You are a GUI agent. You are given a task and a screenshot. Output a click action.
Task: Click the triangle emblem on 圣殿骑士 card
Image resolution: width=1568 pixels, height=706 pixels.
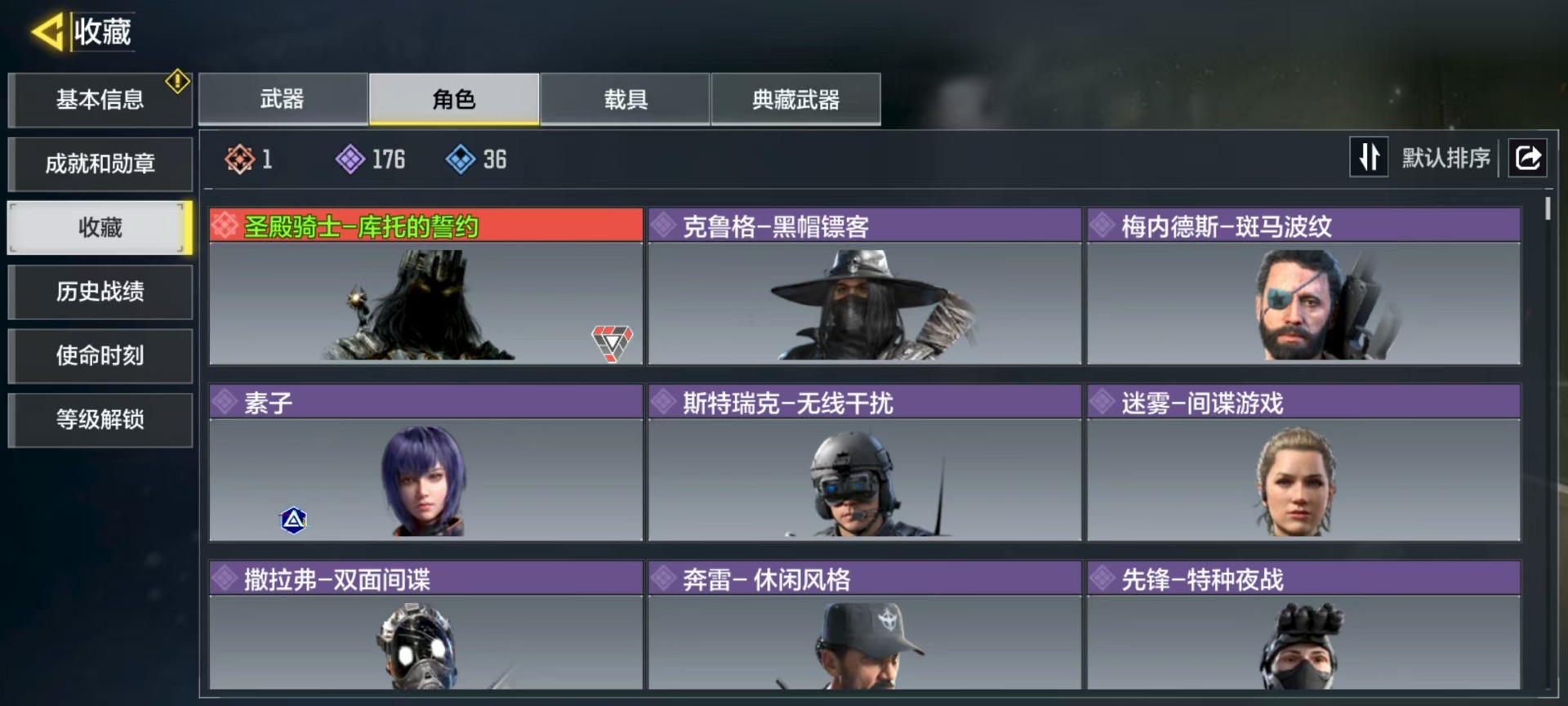[612, 342]
